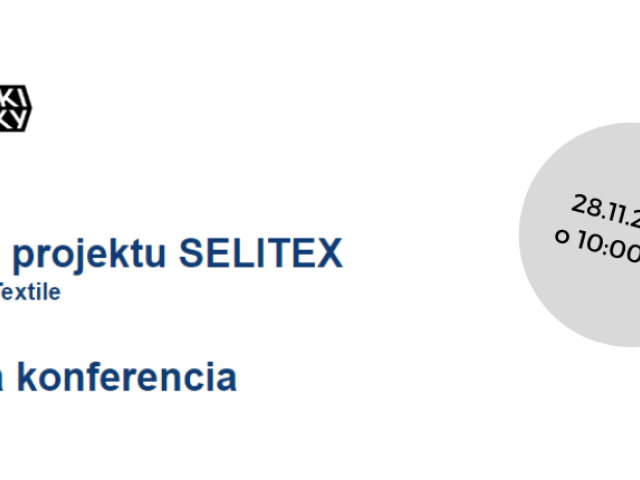640x480 pixels.
Task: Select the word 'SELITEX' in heading
Action: [x=260, y=253]
